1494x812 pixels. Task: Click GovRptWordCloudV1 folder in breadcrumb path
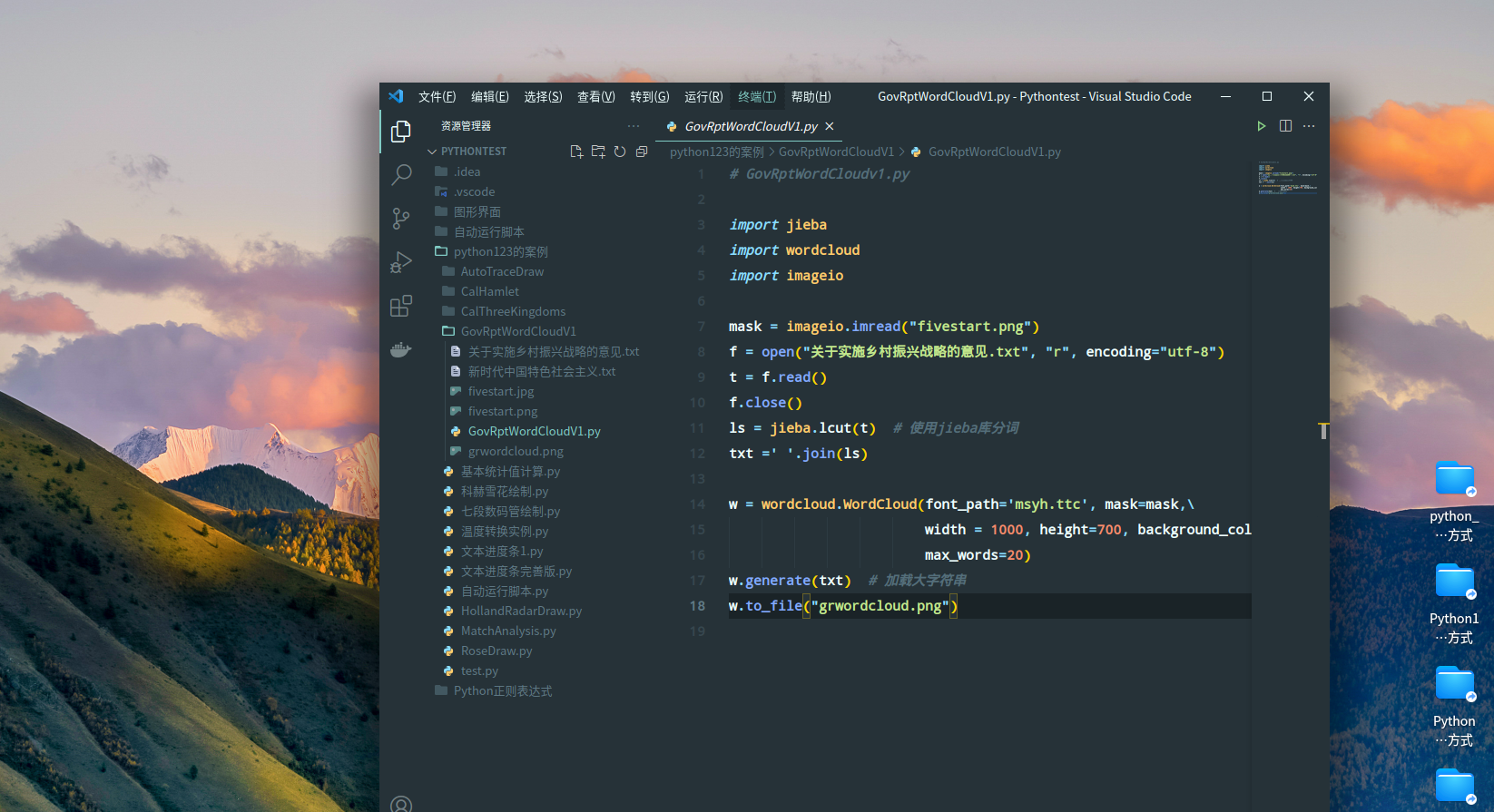(836, 152)
